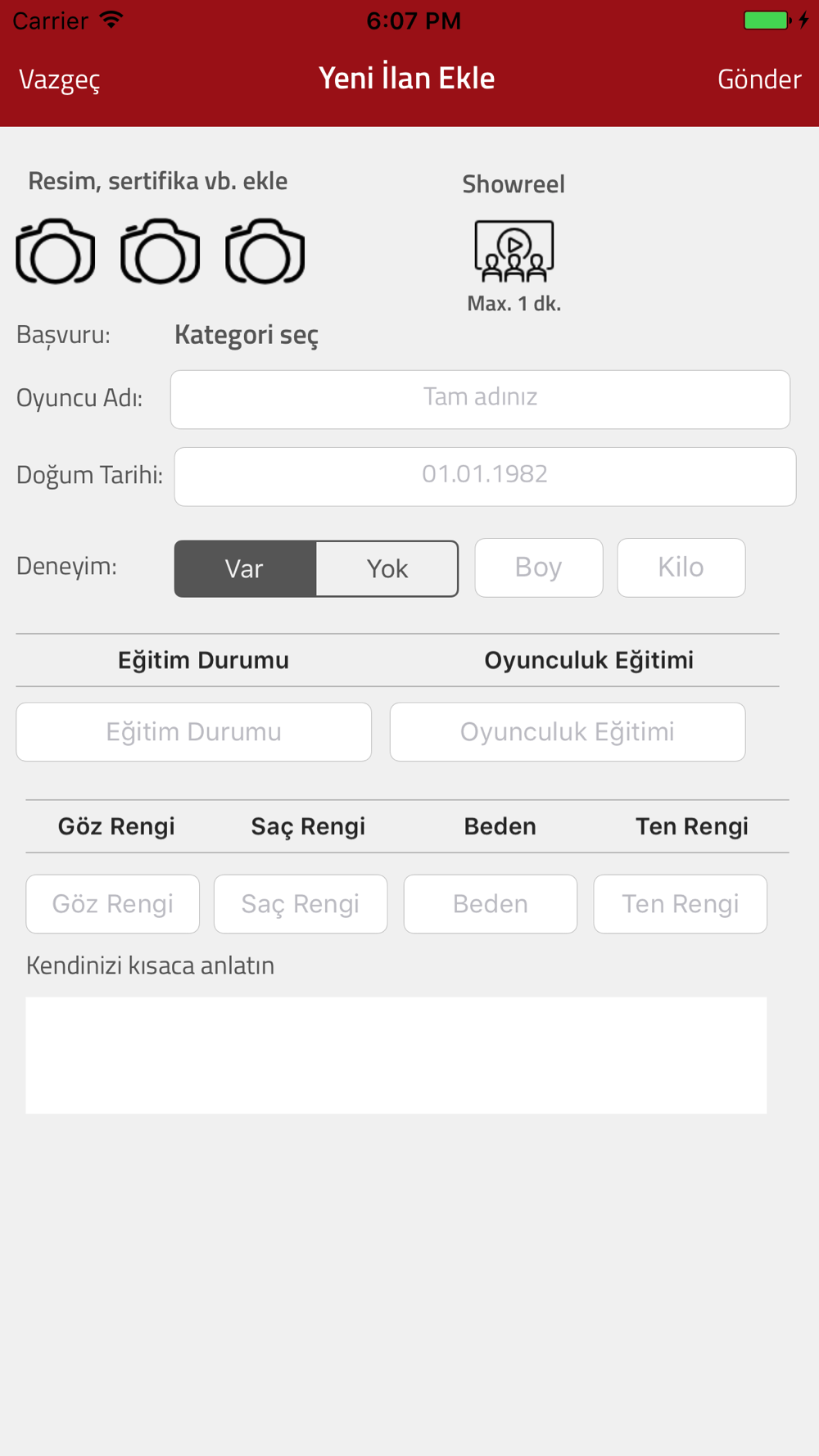Choose Saç Rengi picker field
The height and width of the screenshot is (1456, 819).
pyautogui.click(x=301, y=904)
